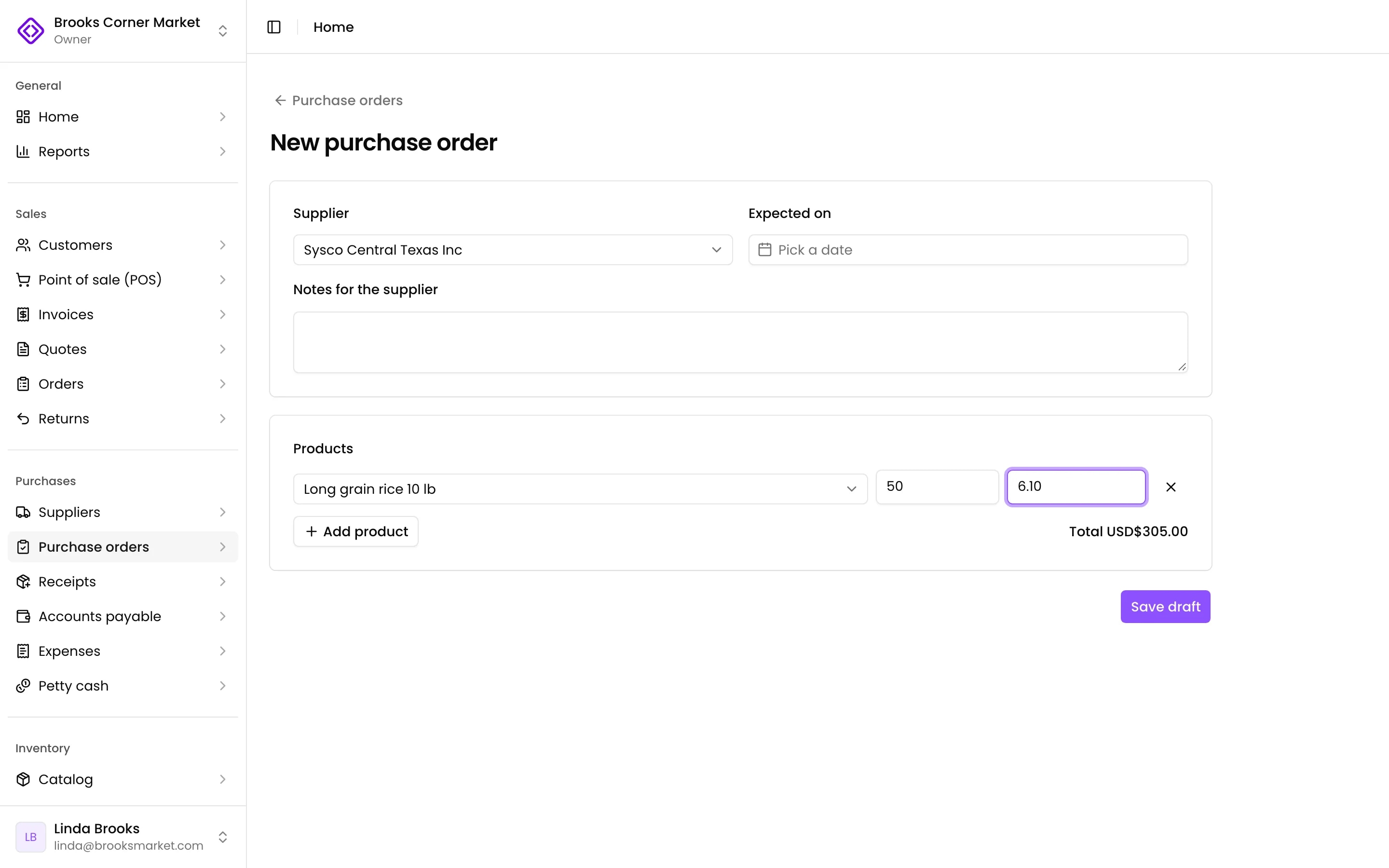This screenshot has width=1389, height=868.
Task: Expand the Catalog sidebar chevron
Action: pos(223,779)
